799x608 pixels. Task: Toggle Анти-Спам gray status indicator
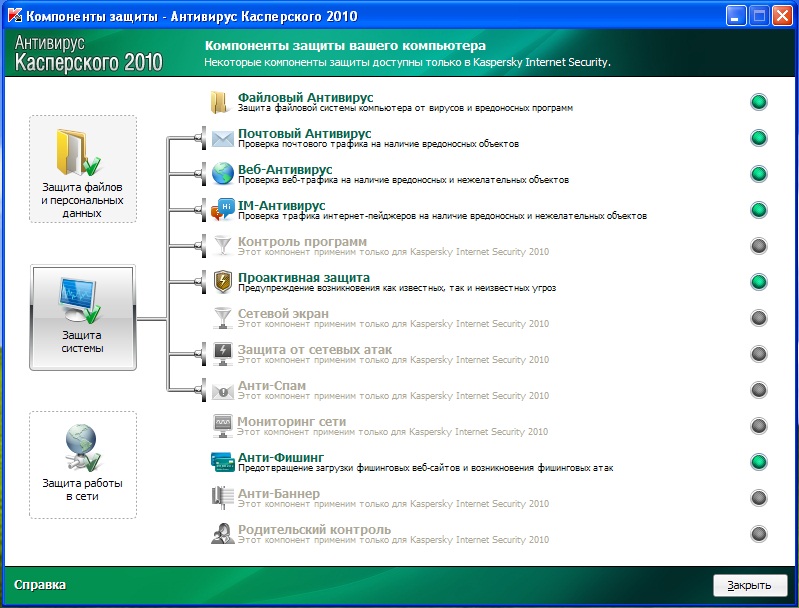[759, 390]
